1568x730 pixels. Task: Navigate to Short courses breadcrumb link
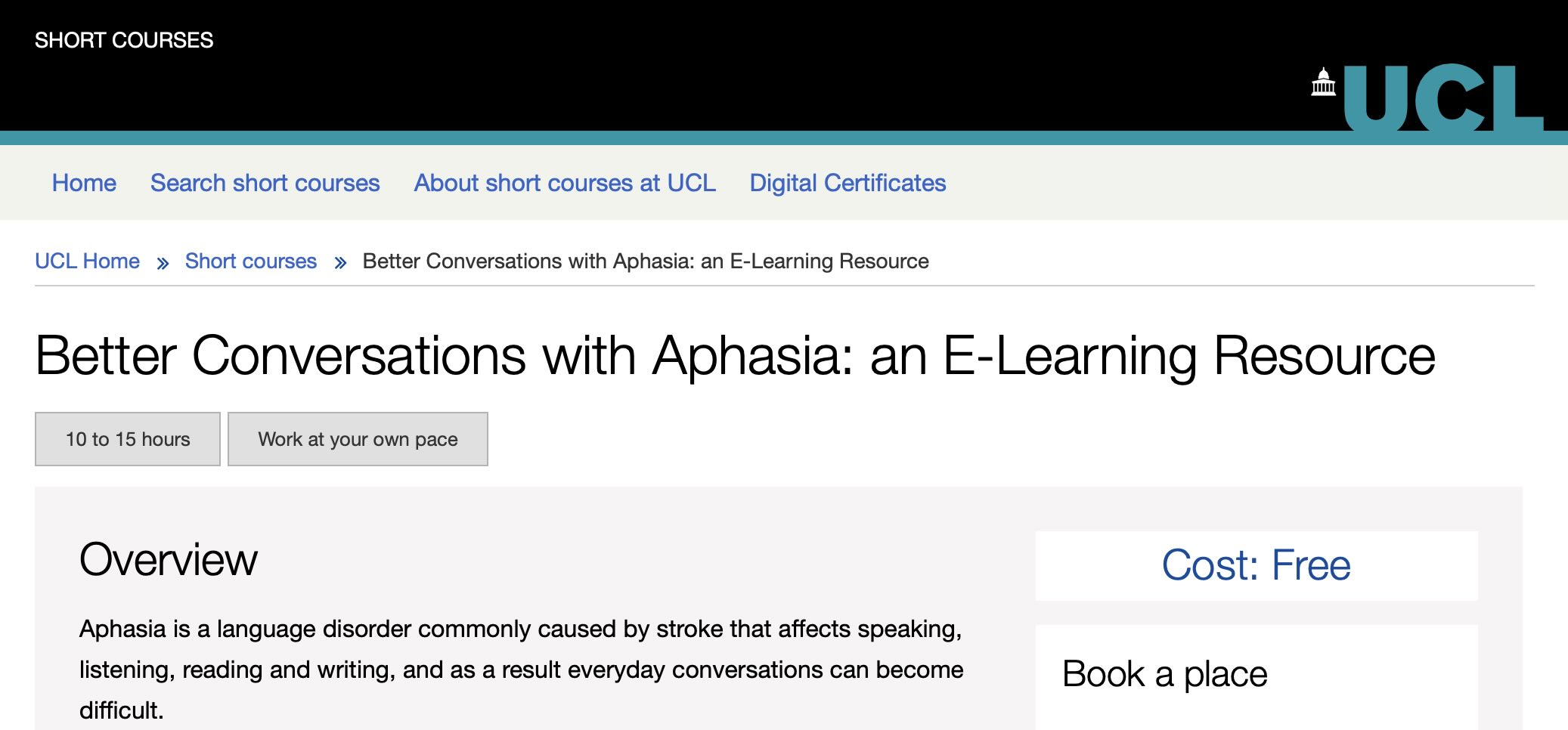pos(250,261)
